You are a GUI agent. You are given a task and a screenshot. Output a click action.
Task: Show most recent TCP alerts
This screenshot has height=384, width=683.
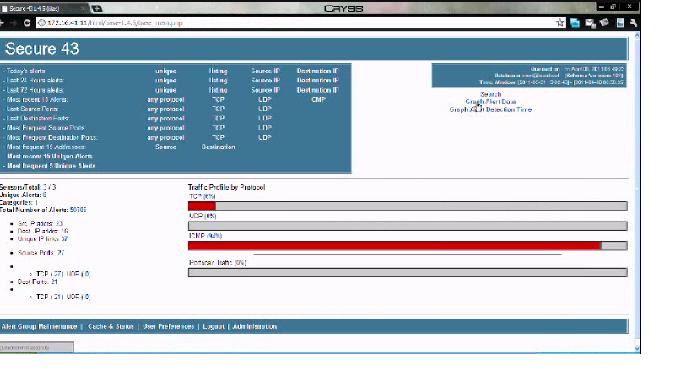click(x=218, y=100)
